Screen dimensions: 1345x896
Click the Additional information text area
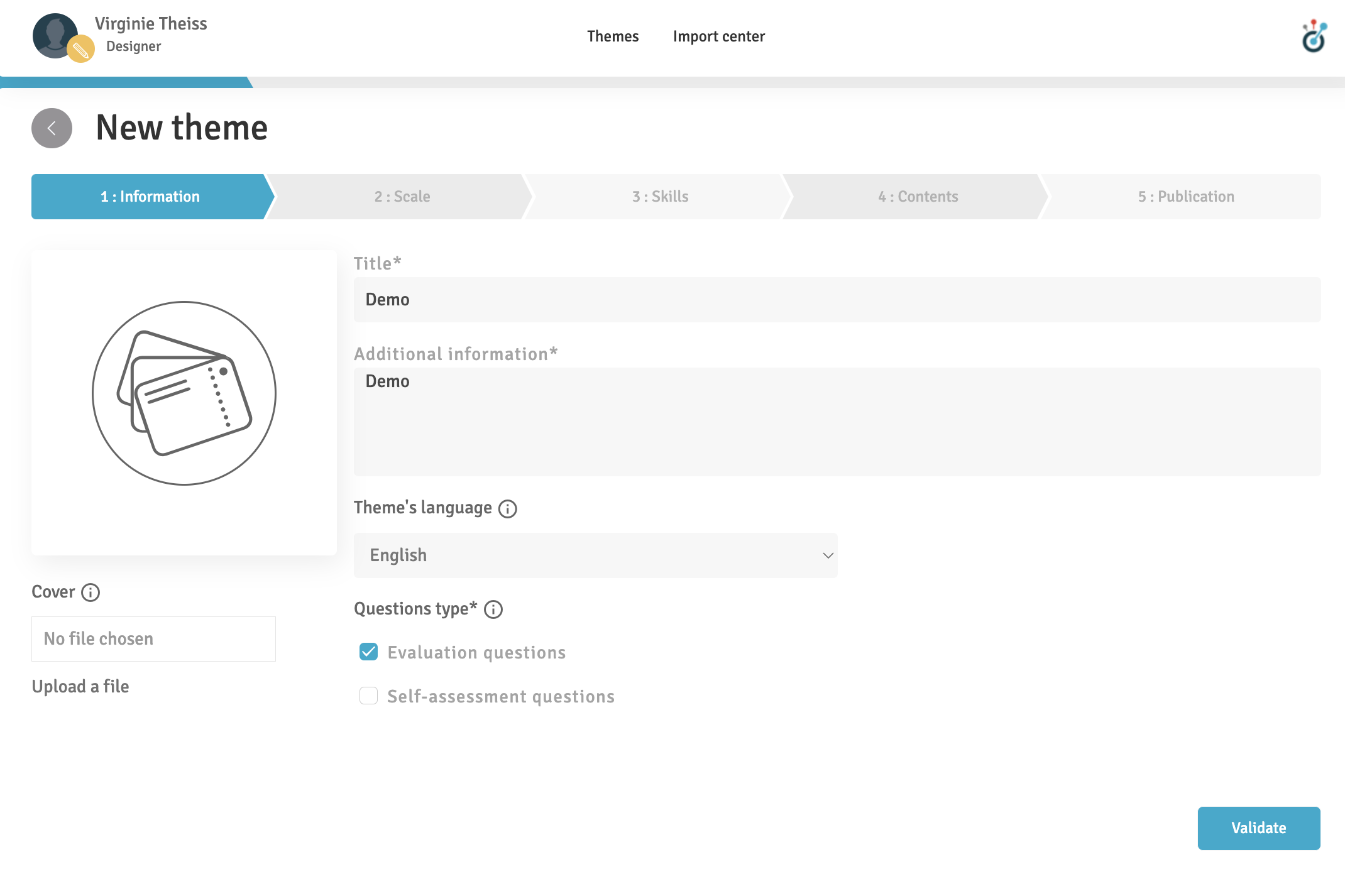[x=837, y=422]
